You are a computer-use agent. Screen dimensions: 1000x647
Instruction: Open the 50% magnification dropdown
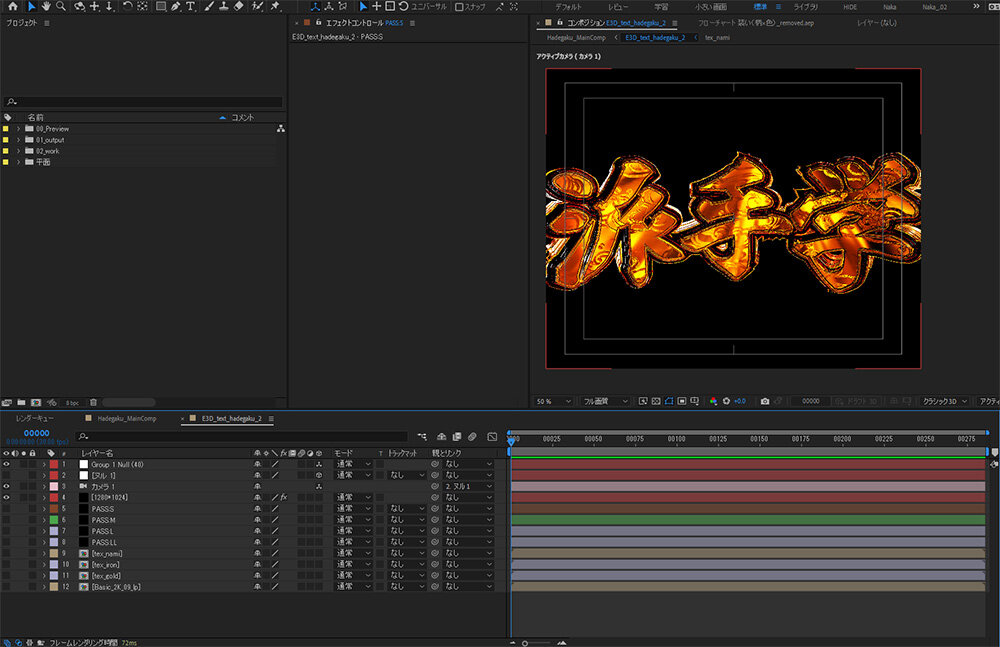pos(553,401)
